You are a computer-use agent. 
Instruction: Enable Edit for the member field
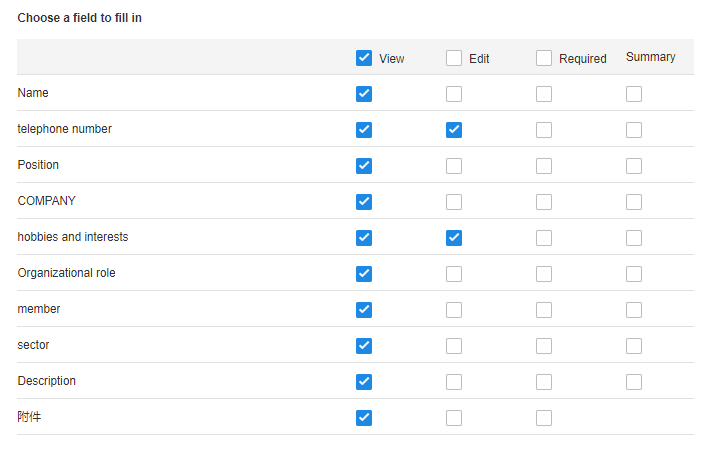pyautogui.click(x=454, y=310)
